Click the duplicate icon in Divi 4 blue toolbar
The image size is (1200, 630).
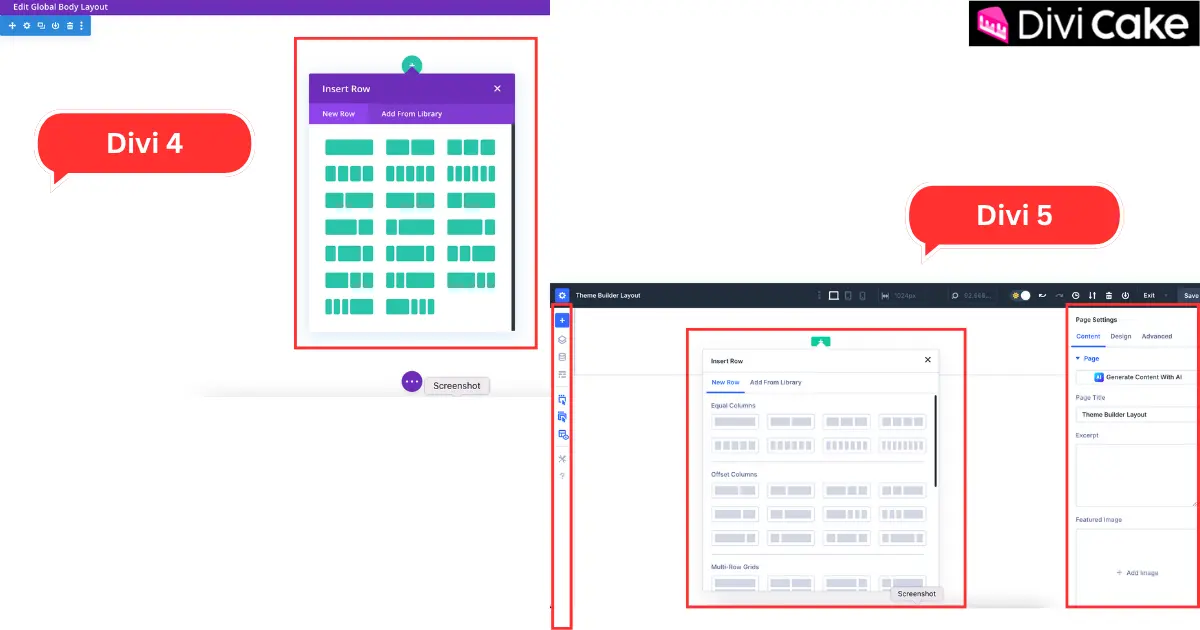pos(41,25)
